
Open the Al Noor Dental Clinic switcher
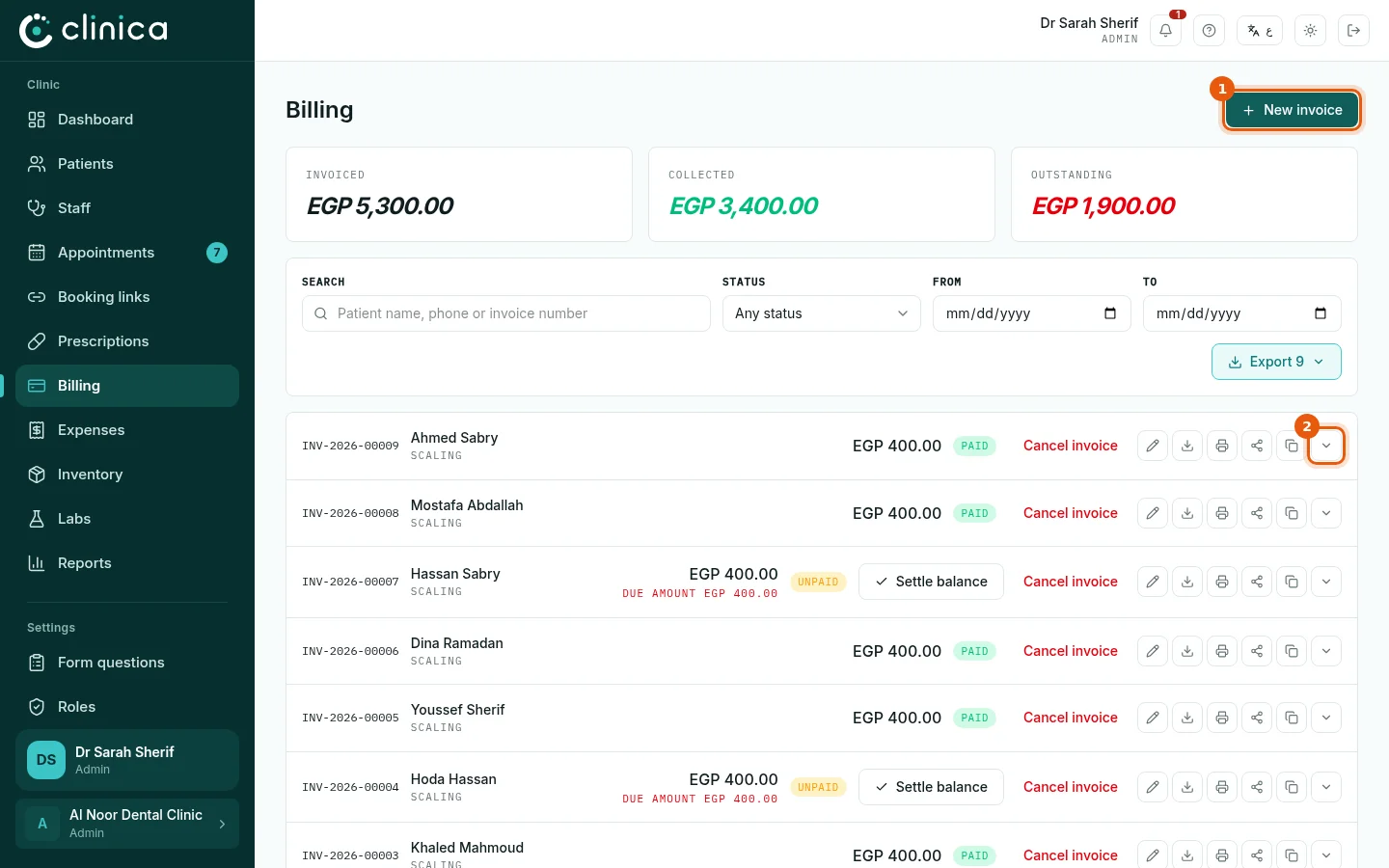pyautogui.click(x=127, y=824)
